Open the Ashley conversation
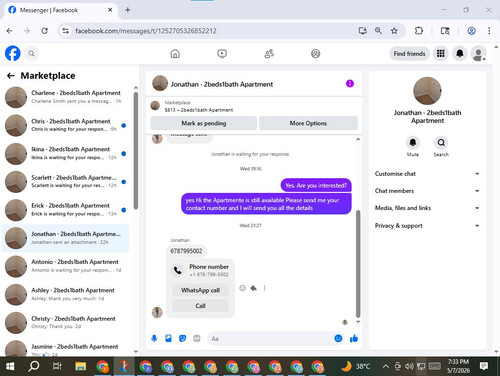Image resolution: width=500 pixels, height=376 pixels. [x=65, y=294]
